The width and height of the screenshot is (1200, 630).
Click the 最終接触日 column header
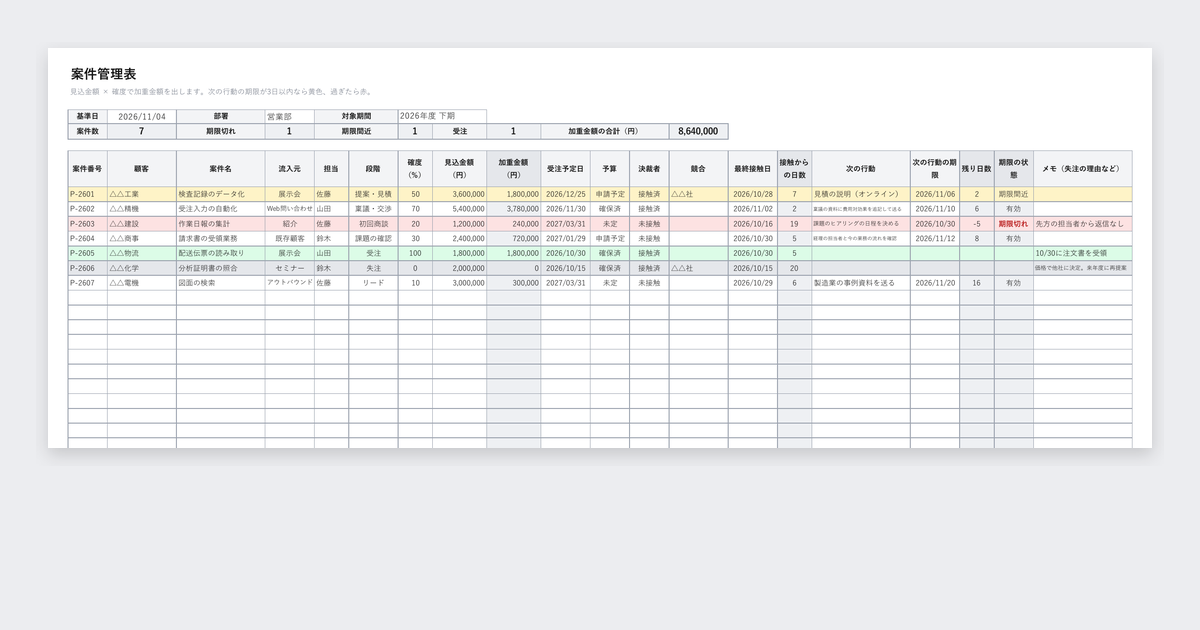[753, 168]
